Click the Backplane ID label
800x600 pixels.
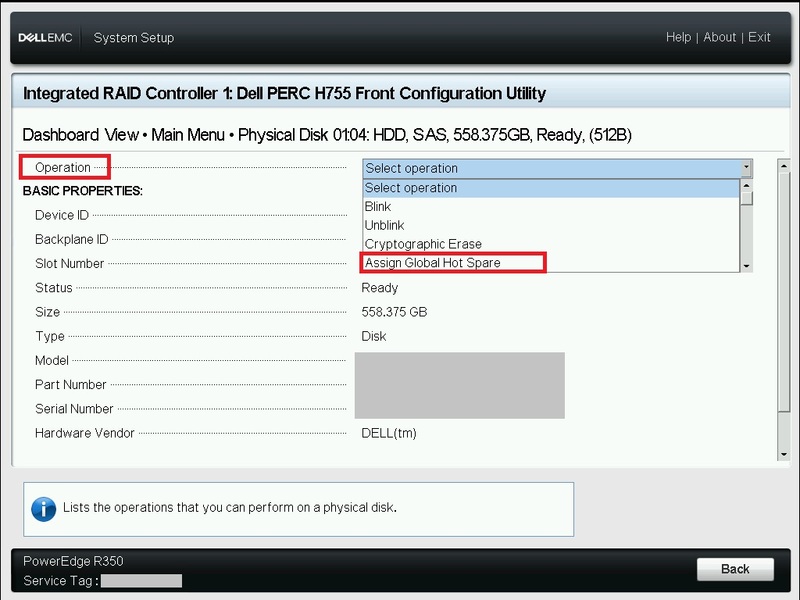tap(71, 239)
